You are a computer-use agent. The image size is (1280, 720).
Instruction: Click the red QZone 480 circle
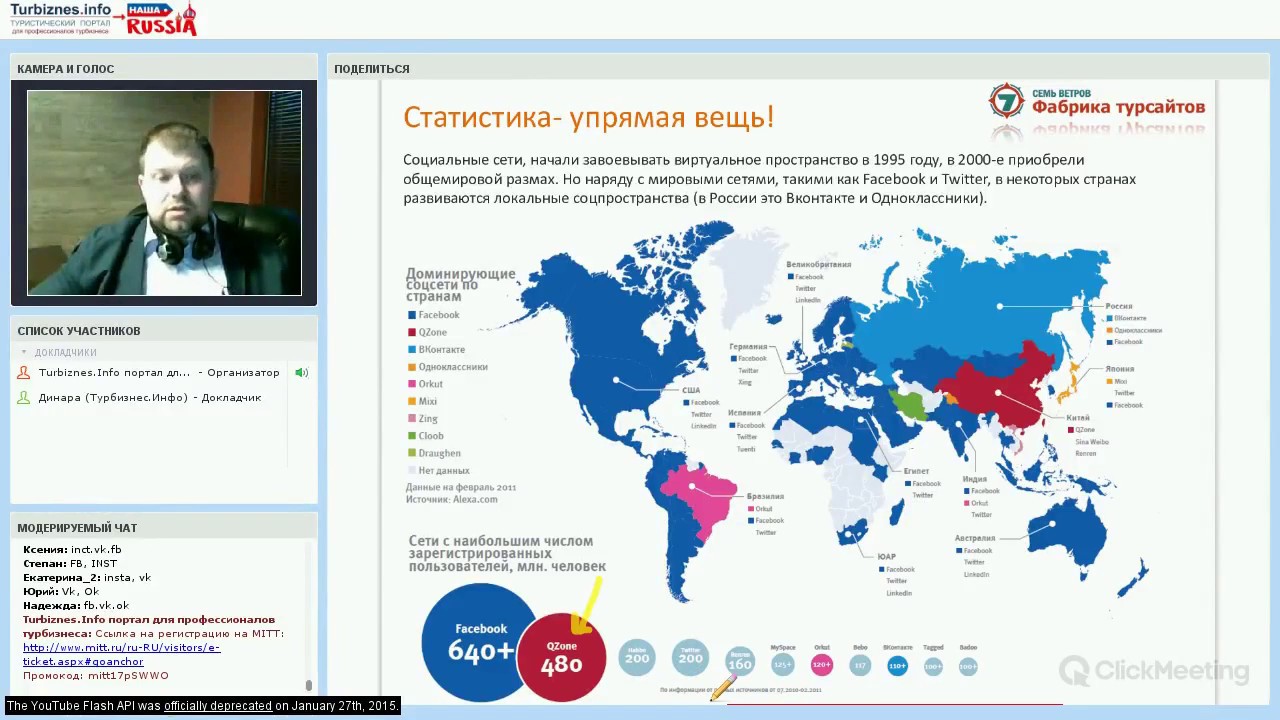point(563,657)
